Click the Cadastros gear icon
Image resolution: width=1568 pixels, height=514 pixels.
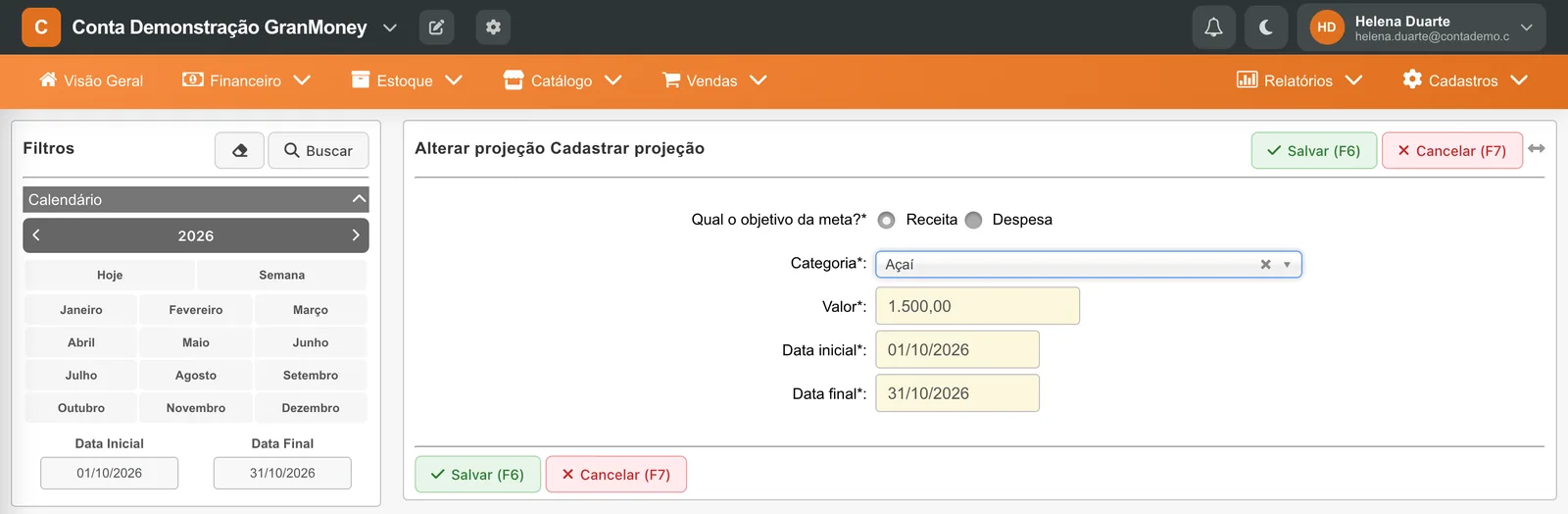[x=1412, y=79]
